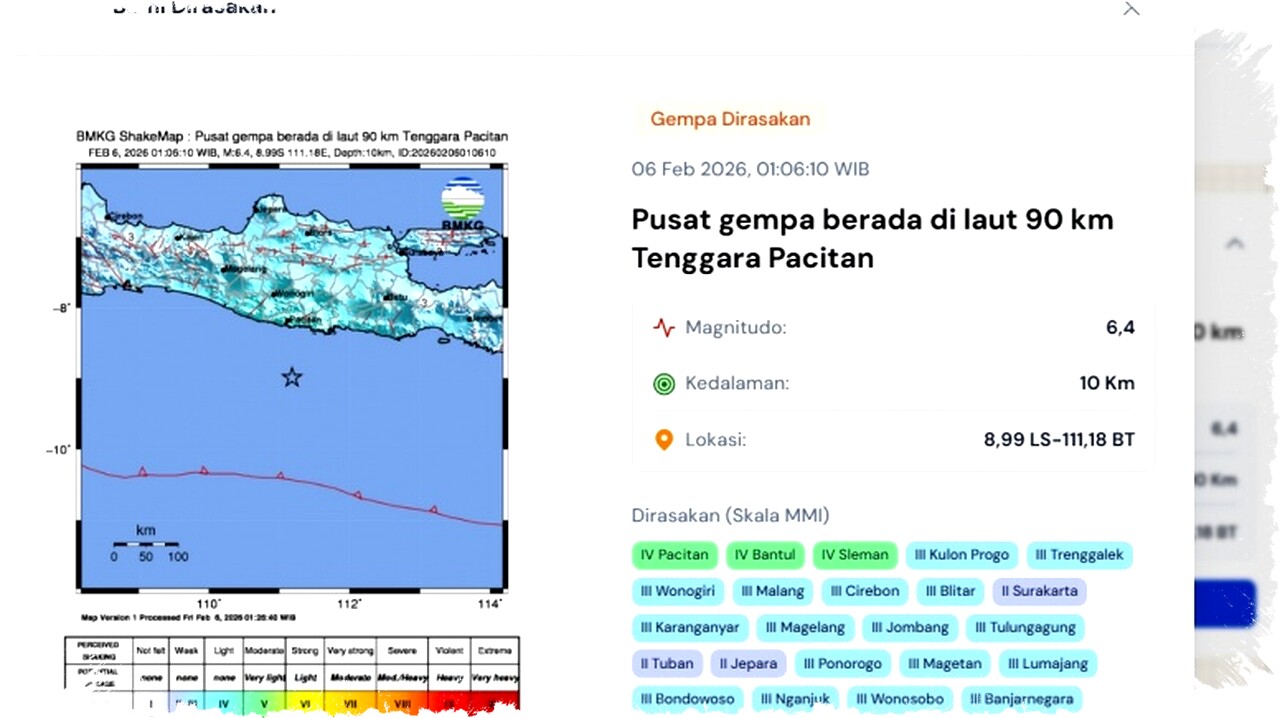Screen dimensions: 1280x718
Task: Pick the II Jepara tag
Action: 748,664
